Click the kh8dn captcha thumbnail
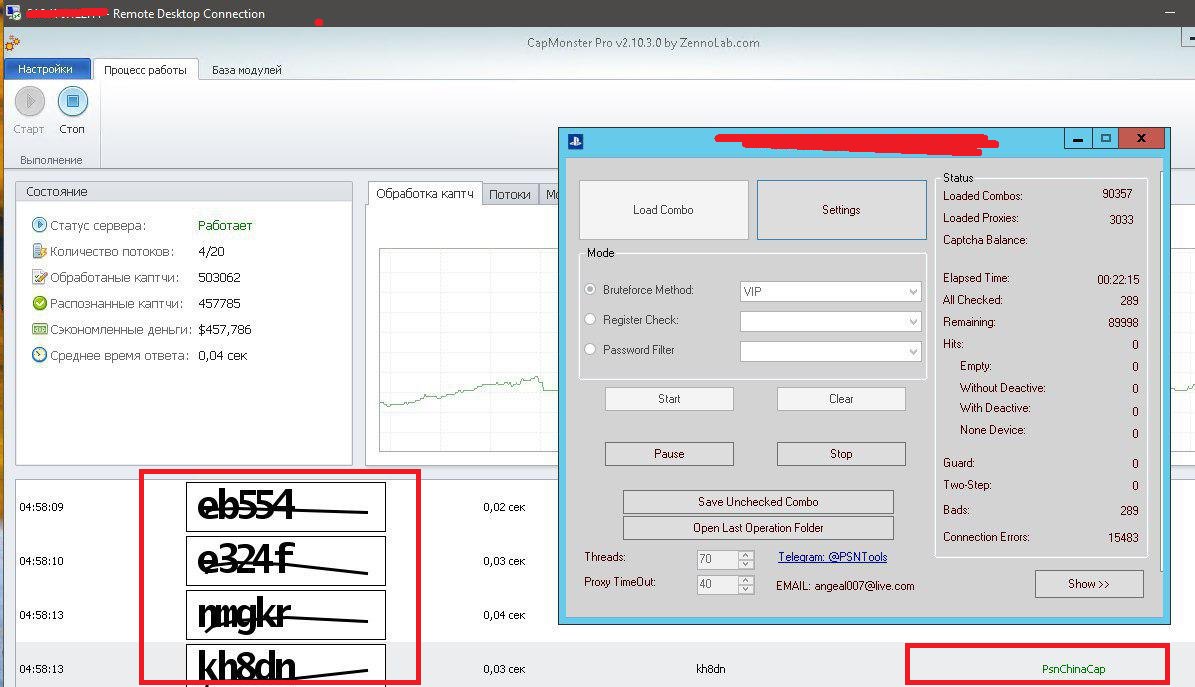The height and width of the screenshot is (687, 1195). [x=286, y=665]
